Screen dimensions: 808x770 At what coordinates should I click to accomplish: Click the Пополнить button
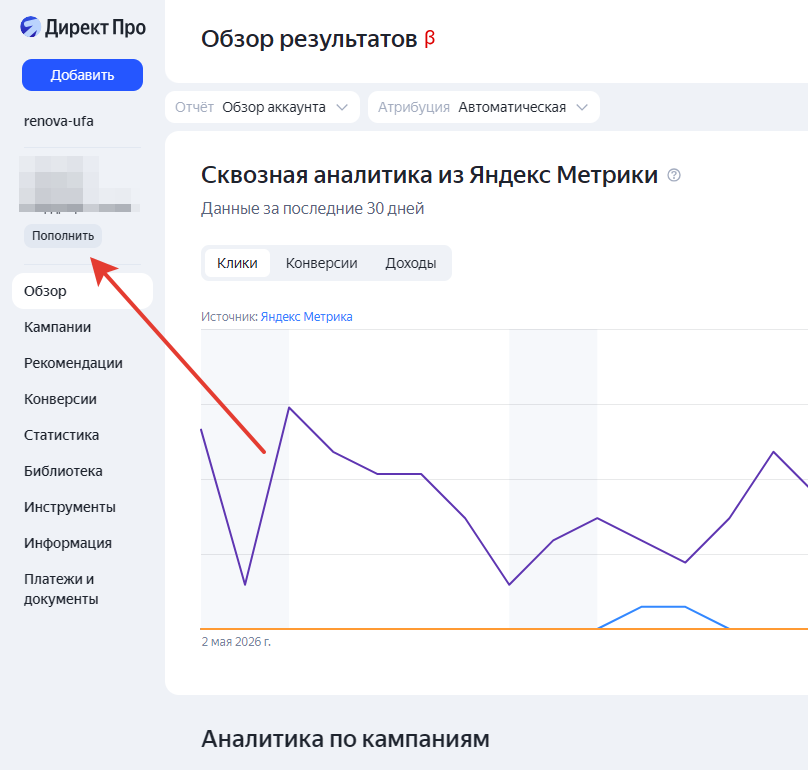[63, 236]
